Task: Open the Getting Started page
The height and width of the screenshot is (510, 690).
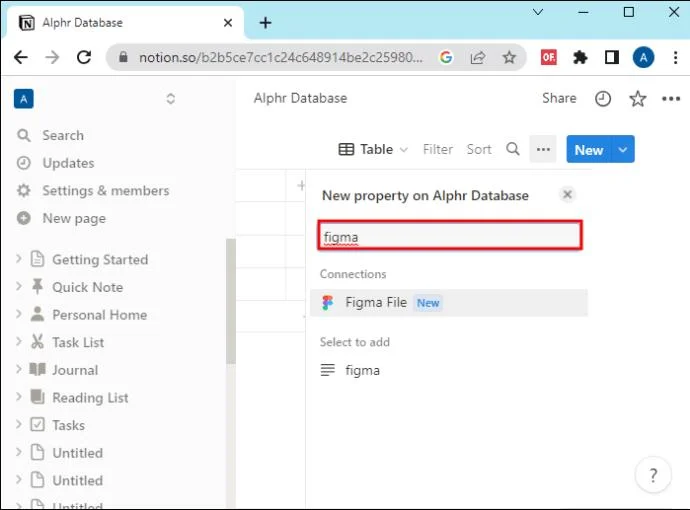Action: (x=100, y=260)
